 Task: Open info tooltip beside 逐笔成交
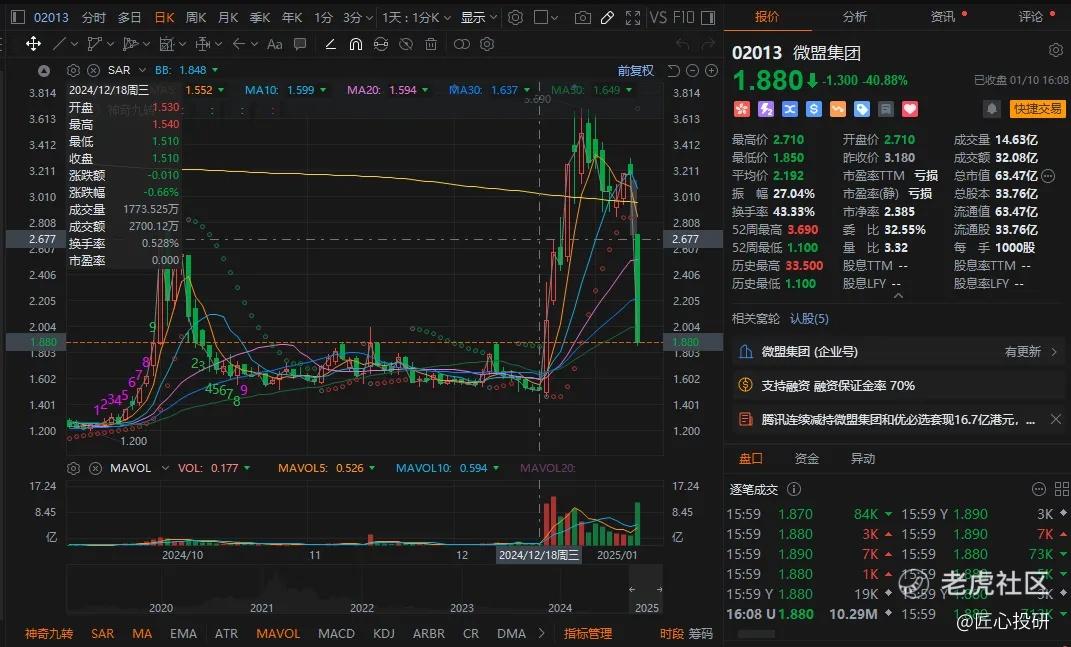pyautogui.click(x=794, y=489)
